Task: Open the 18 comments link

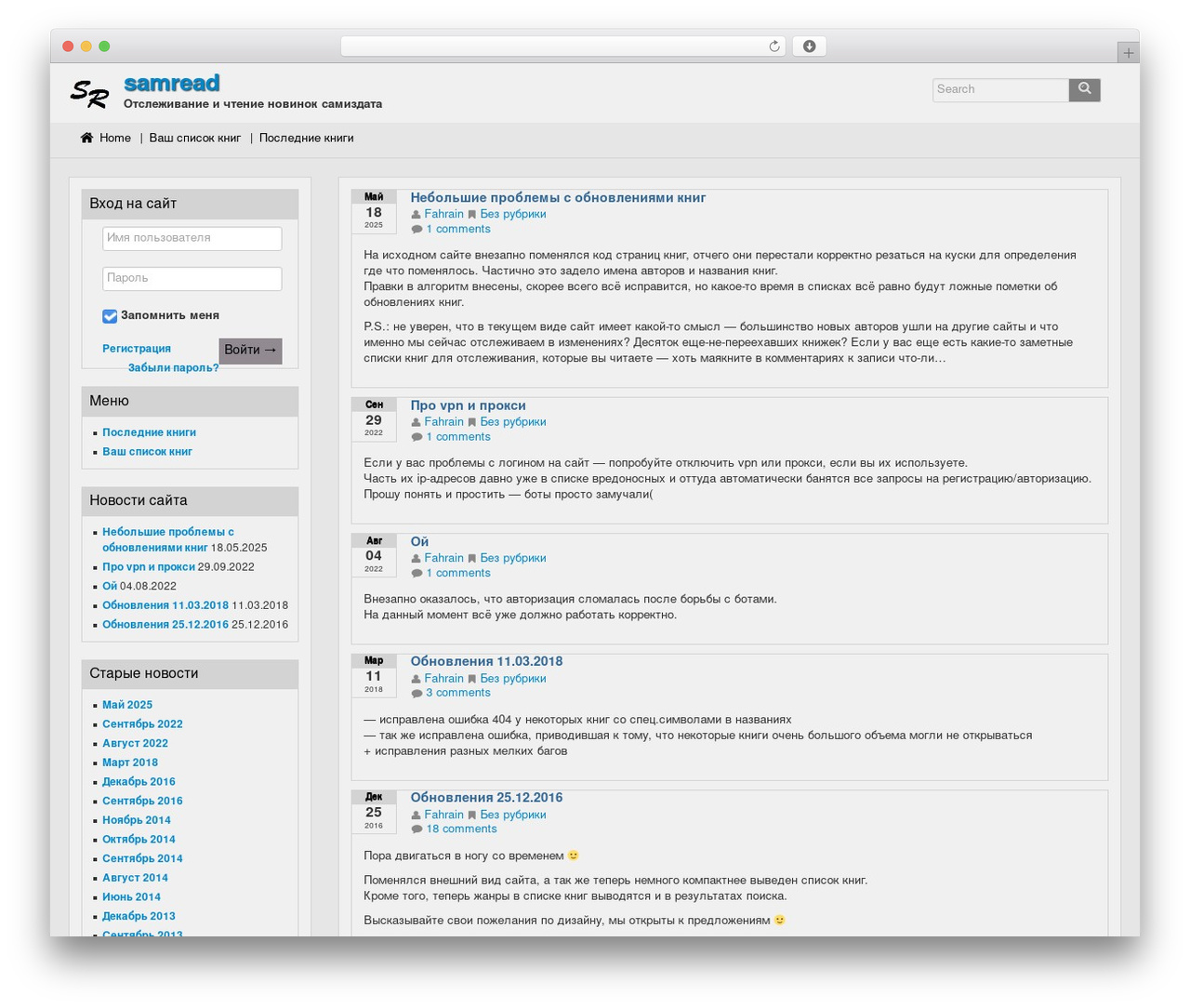Action: tap(461, 829)
